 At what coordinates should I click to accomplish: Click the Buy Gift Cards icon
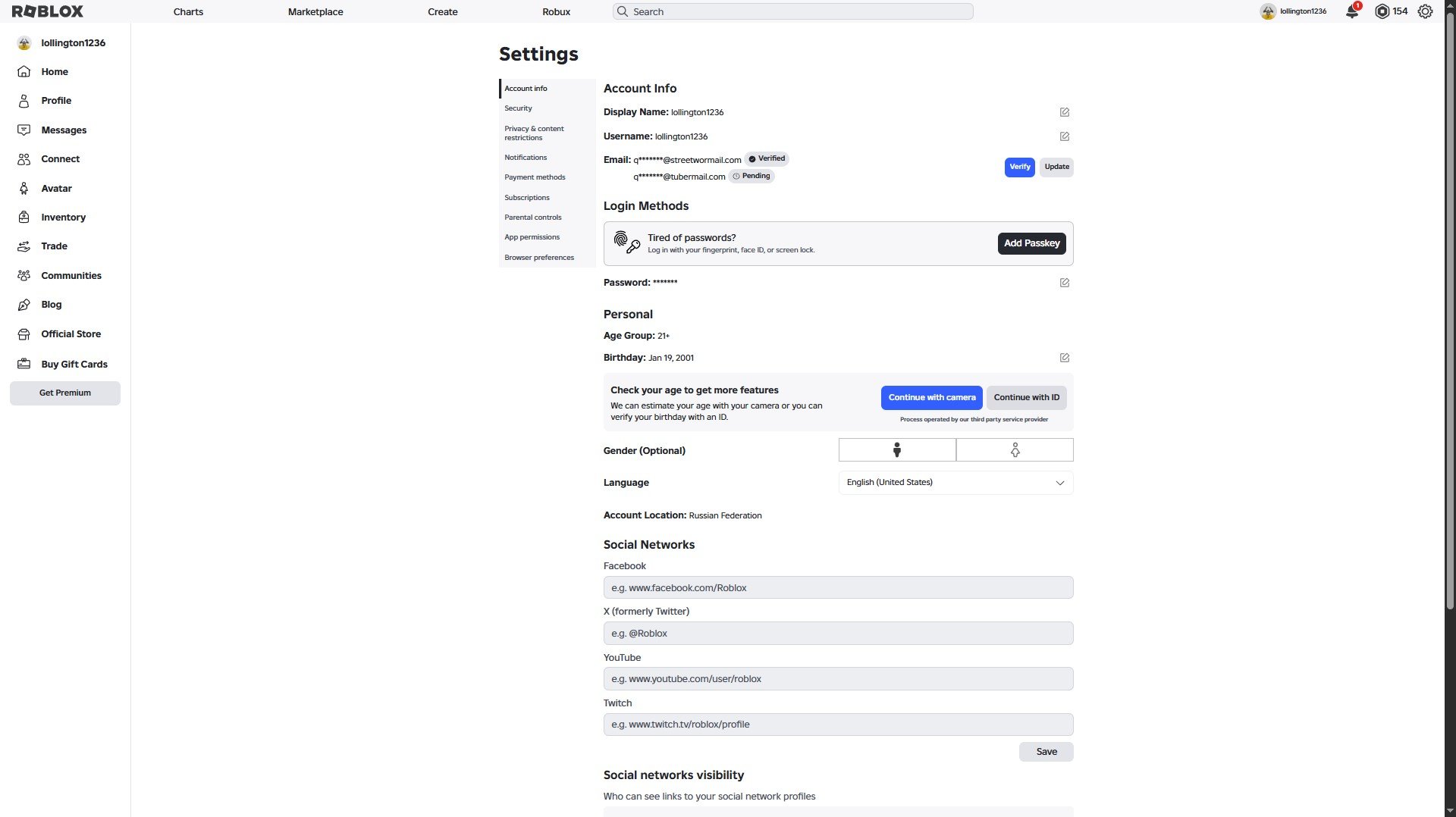(x=24, y=364)
